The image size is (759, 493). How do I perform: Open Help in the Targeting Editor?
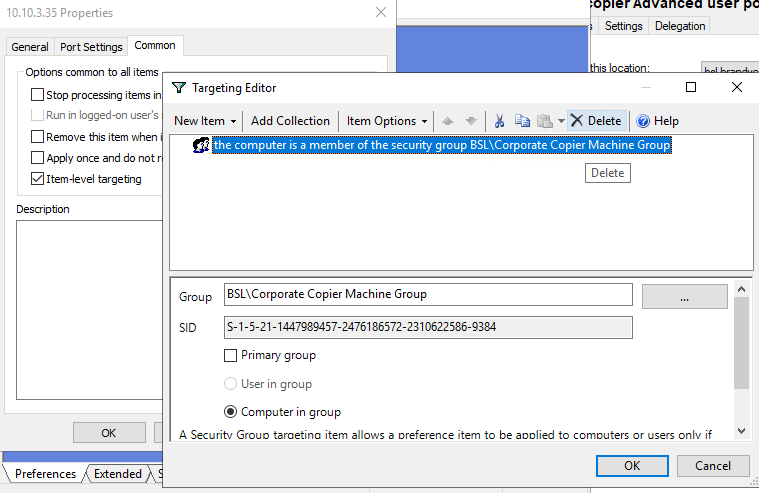657,121
